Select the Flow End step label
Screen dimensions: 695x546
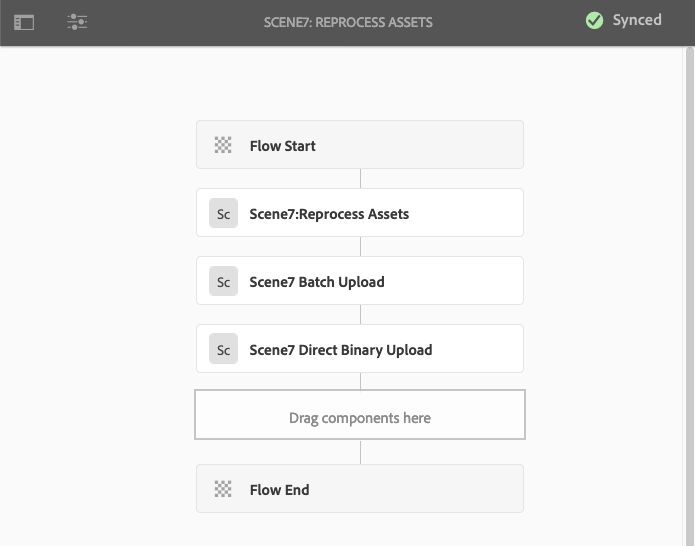tap(279, 490)
